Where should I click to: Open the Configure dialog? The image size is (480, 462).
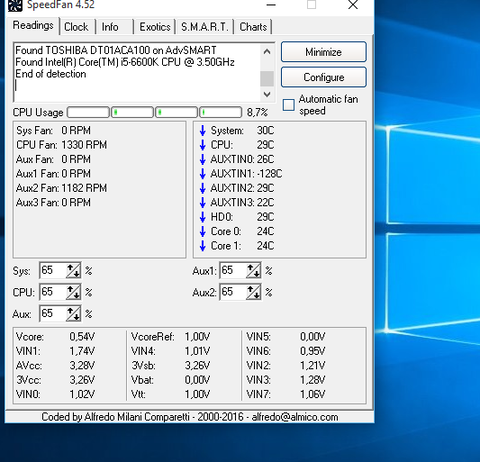324,77
